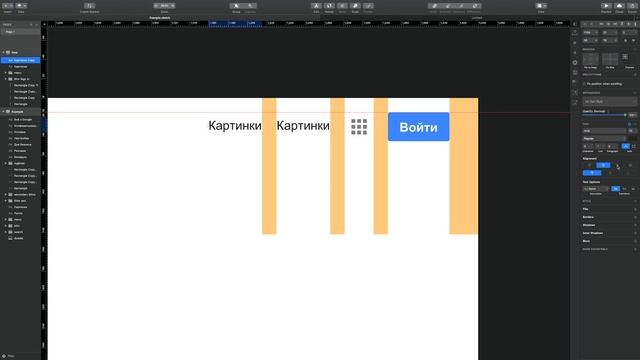Open the View options menu

[x=541, y=6]
